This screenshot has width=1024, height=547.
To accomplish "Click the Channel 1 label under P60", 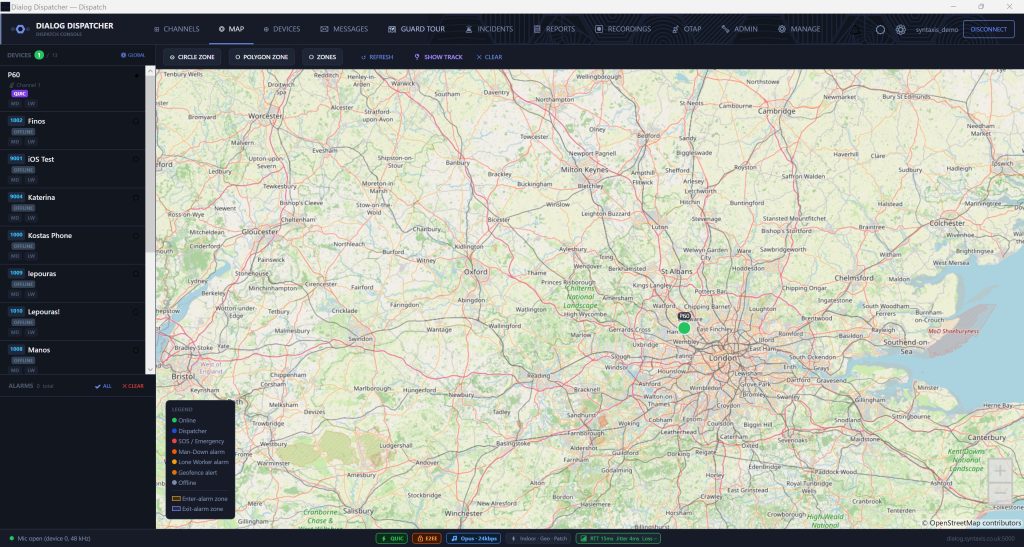I will [x=27, y=85].
